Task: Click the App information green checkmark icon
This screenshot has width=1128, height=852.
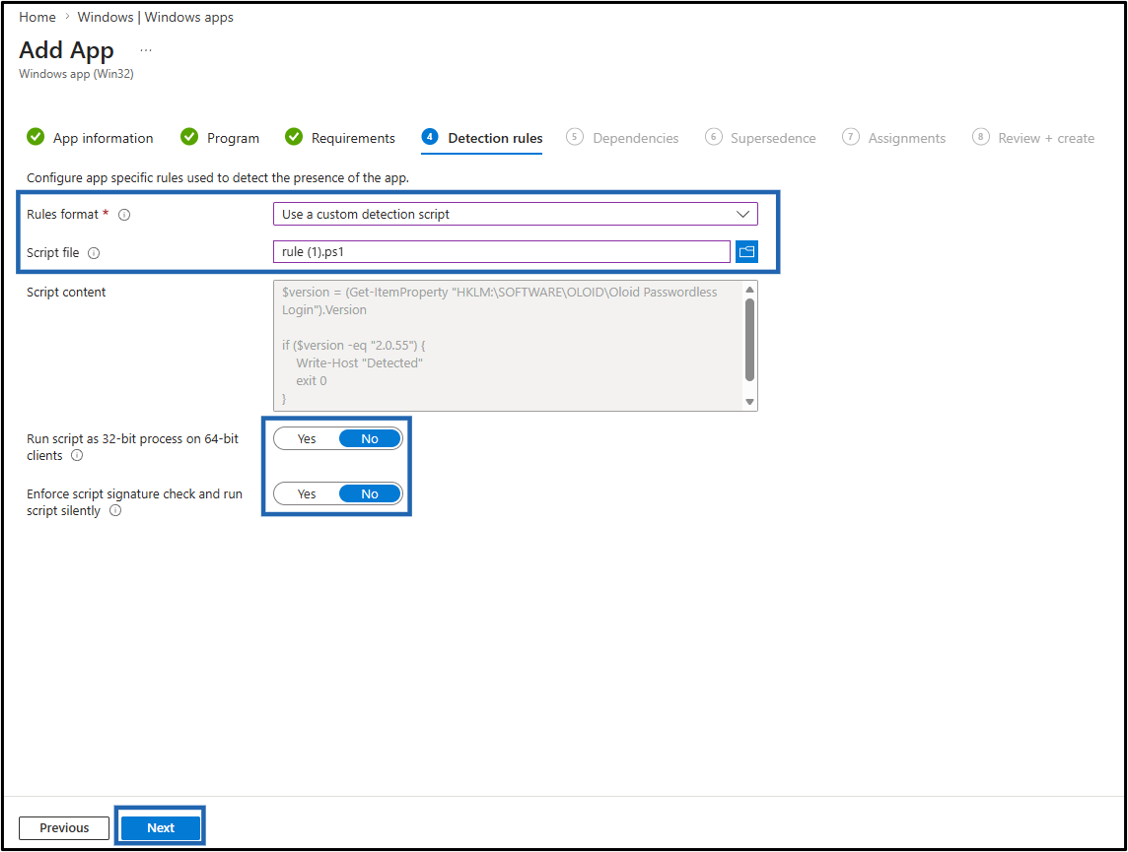Action: (35, 137)
